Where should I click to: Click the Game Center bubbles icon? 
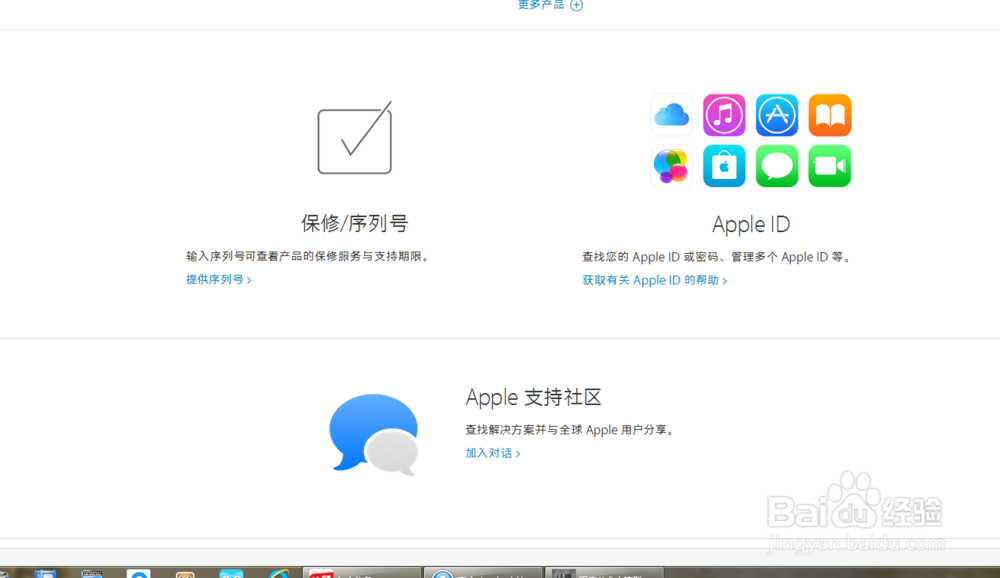click(x=672, y=166)
